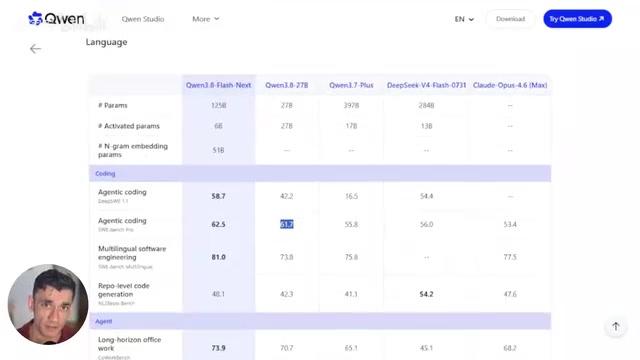Click the Language heading
The image size is (640, 360).
(x=107, y=42)
